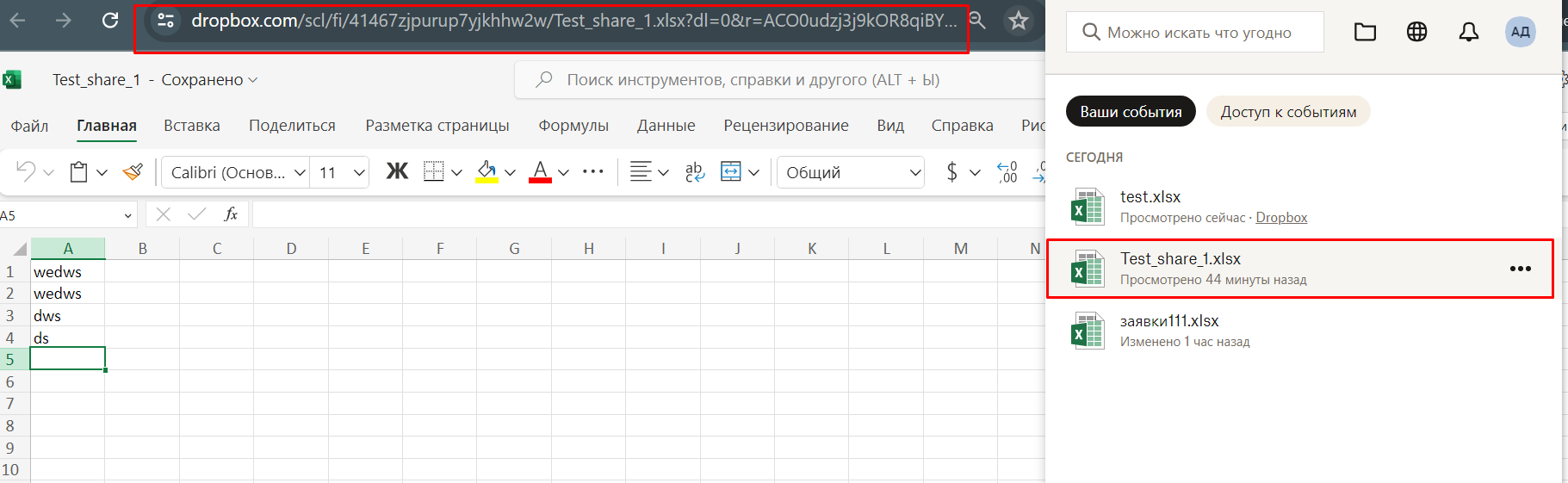1568x483 pixels.
Task: Expand alignment dropdown arrow
Action: coord(663,172)
